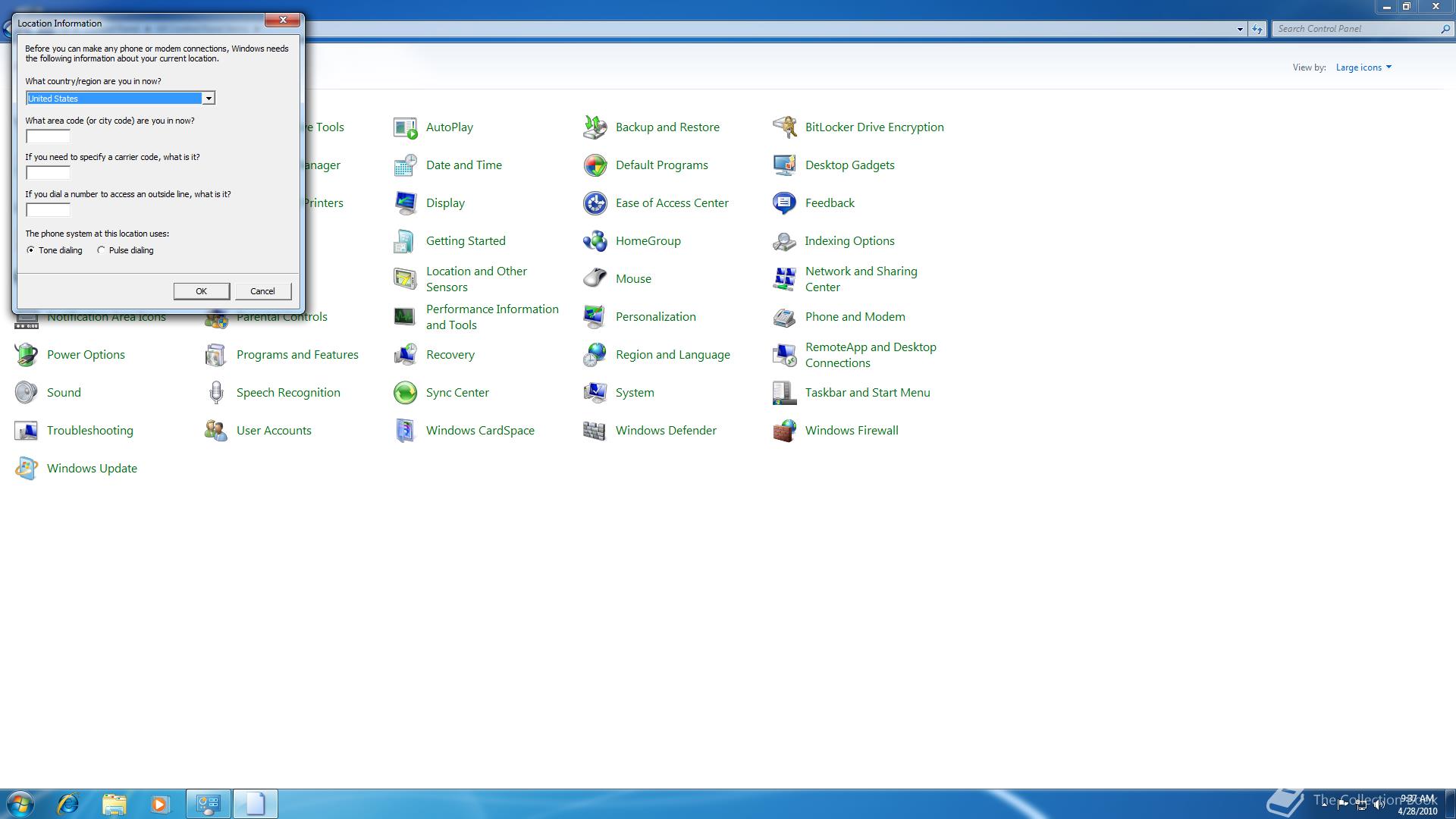Viewport: 1456px width, 819px height.
Task: Open the User Accounts link
Action: 274,431
